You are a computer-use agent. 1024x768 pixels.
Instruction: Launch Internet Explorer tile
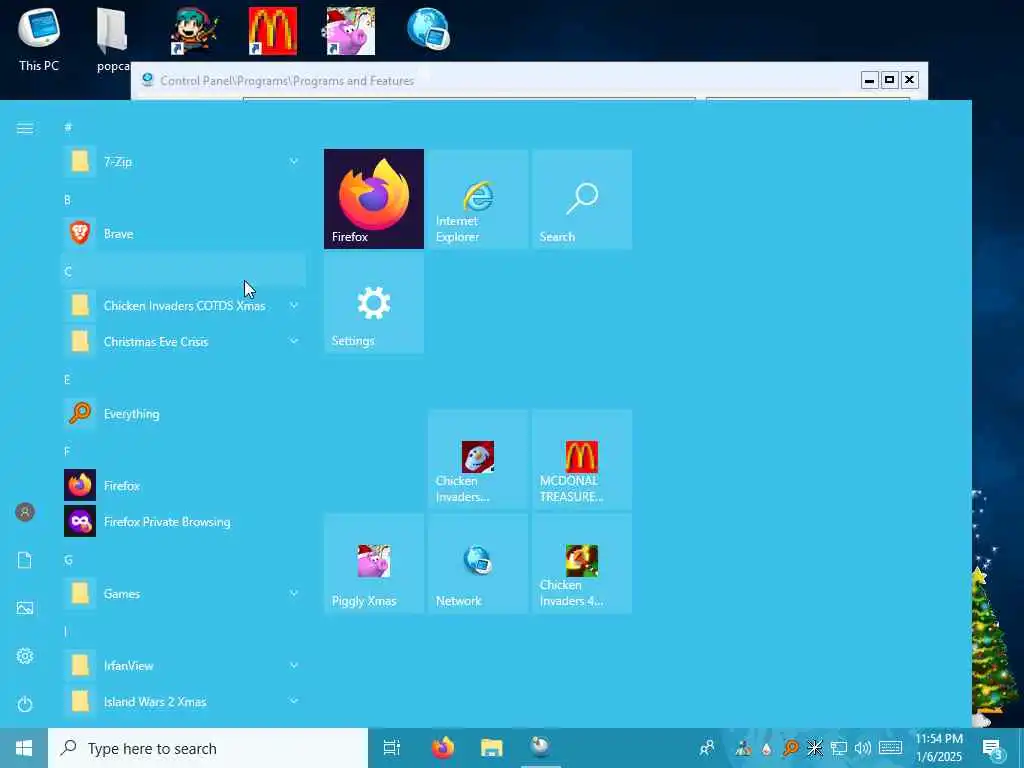pos(478,199)
